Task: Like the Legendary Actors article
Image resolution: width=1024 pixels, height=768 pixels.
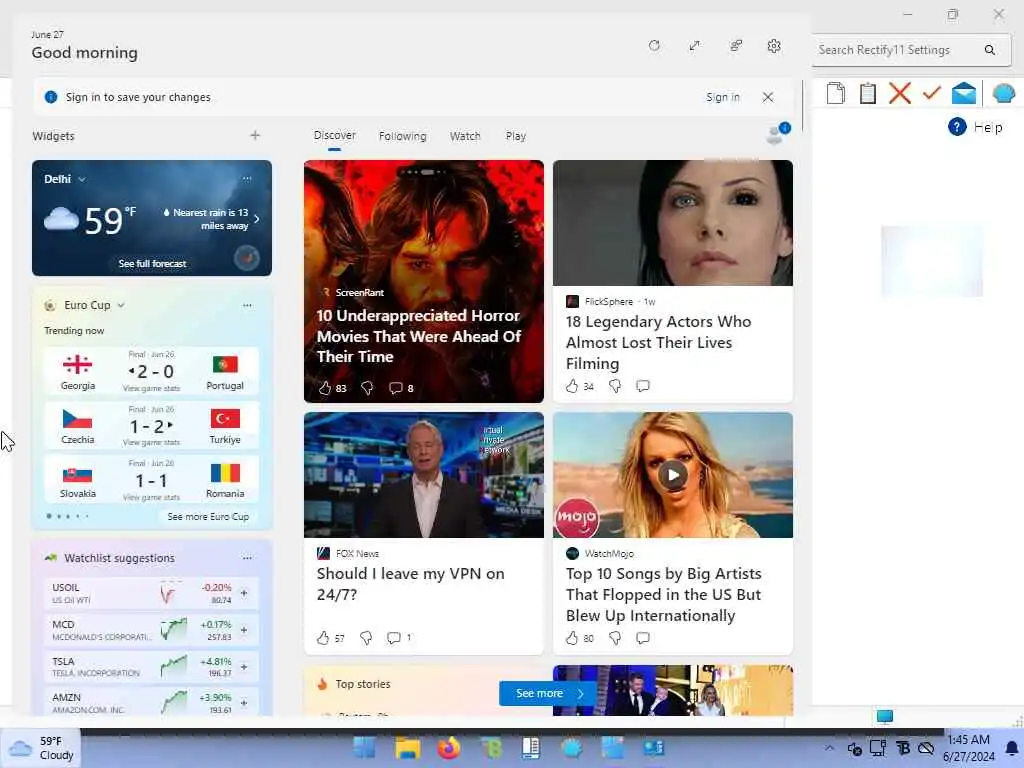Action: [572, 386]
